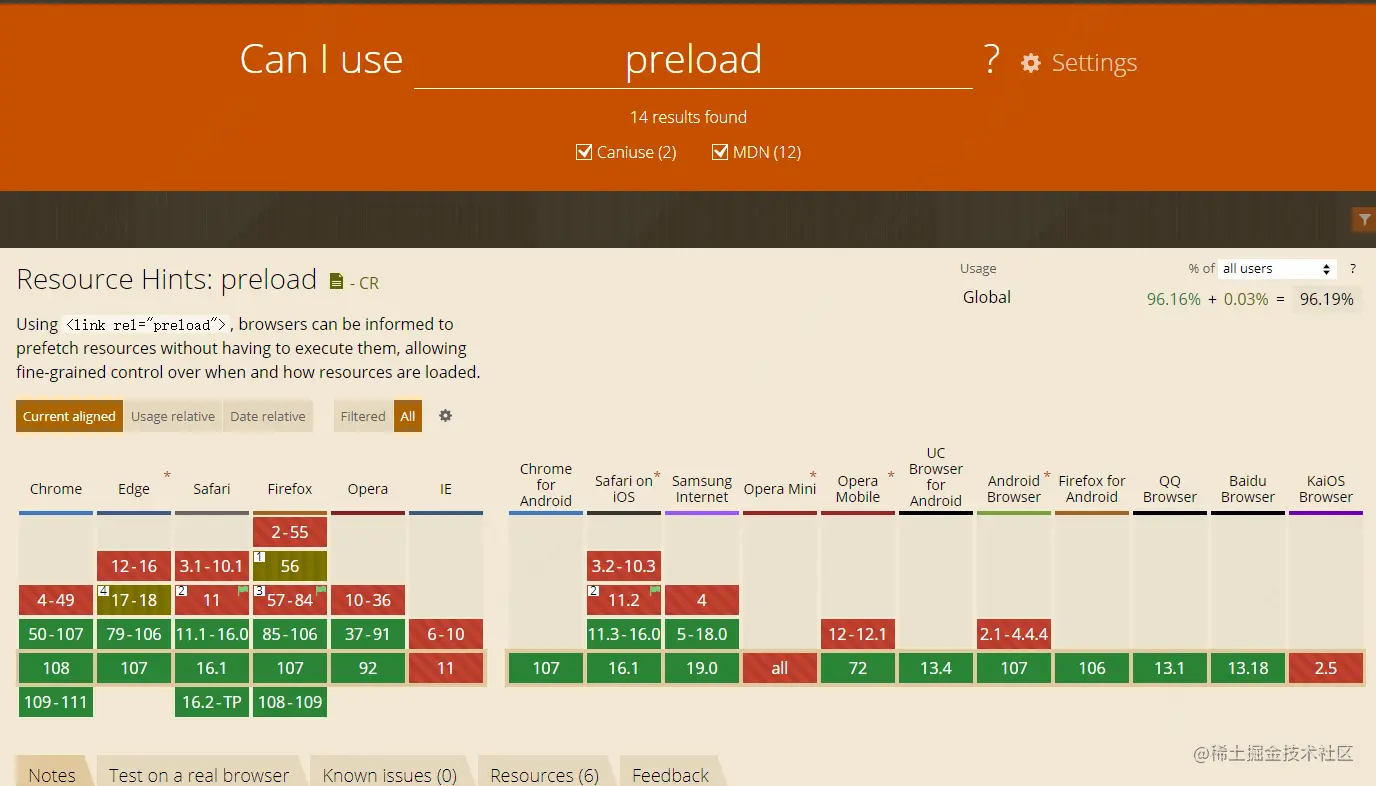This screenshot has width=1376, height=786.
Task: Click note marker 1 on Firefox 56
Action: [x=259, y=557]
